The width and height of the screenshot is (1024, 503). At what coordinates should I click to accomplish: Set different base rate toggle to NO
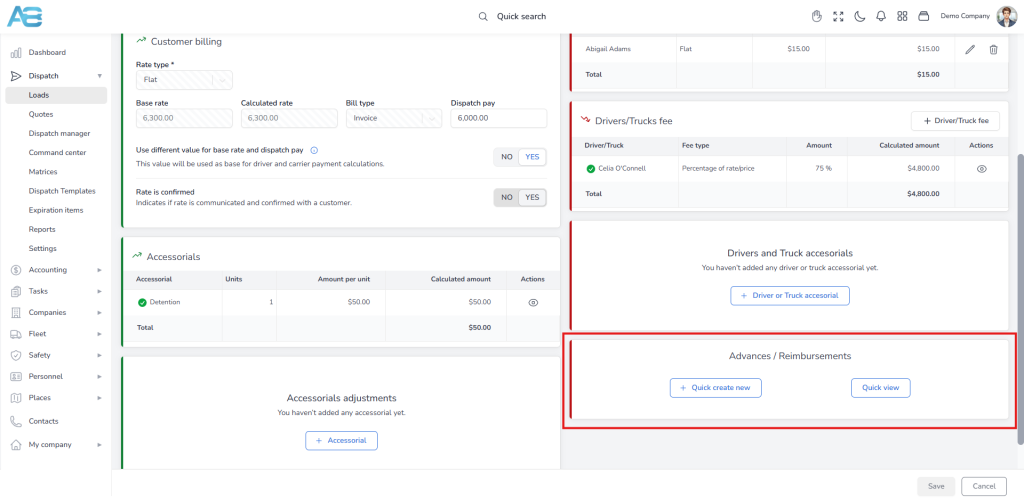pos(506,157)
